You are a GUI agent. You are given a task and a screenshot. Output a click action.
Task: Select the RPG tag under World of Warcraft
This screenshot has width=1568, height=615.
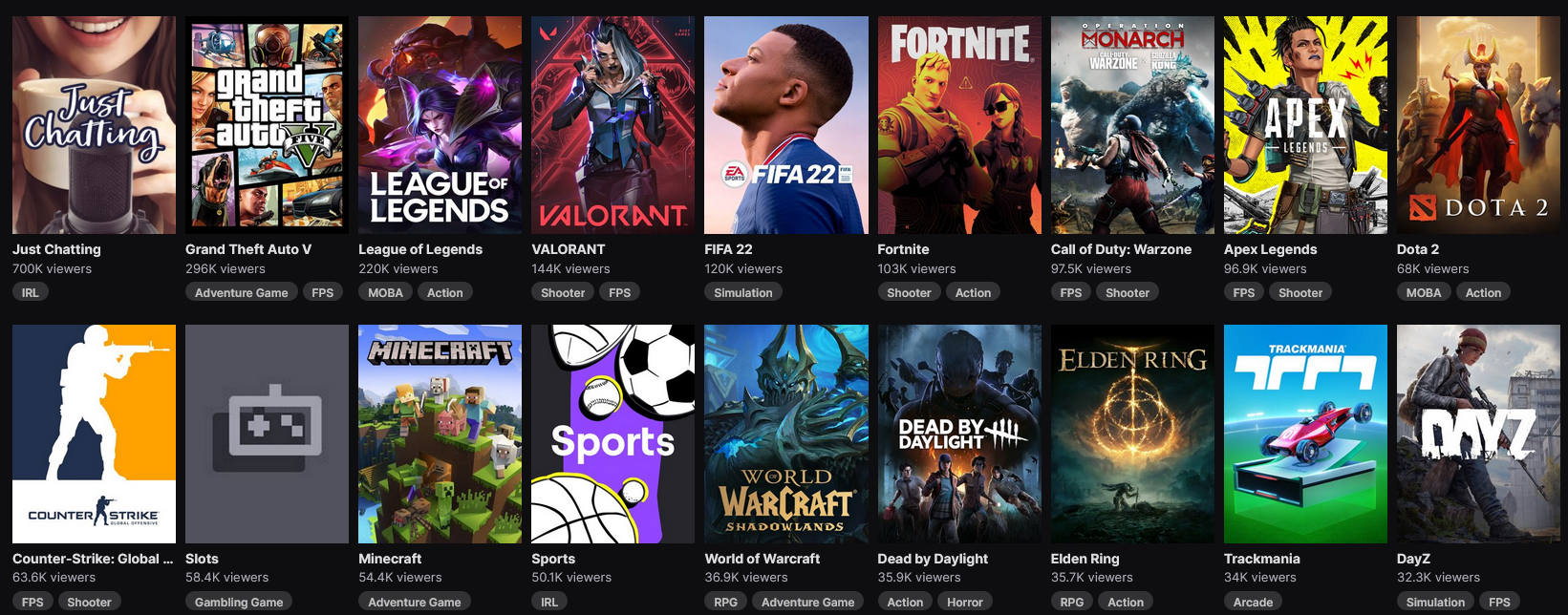pos(725,603)
